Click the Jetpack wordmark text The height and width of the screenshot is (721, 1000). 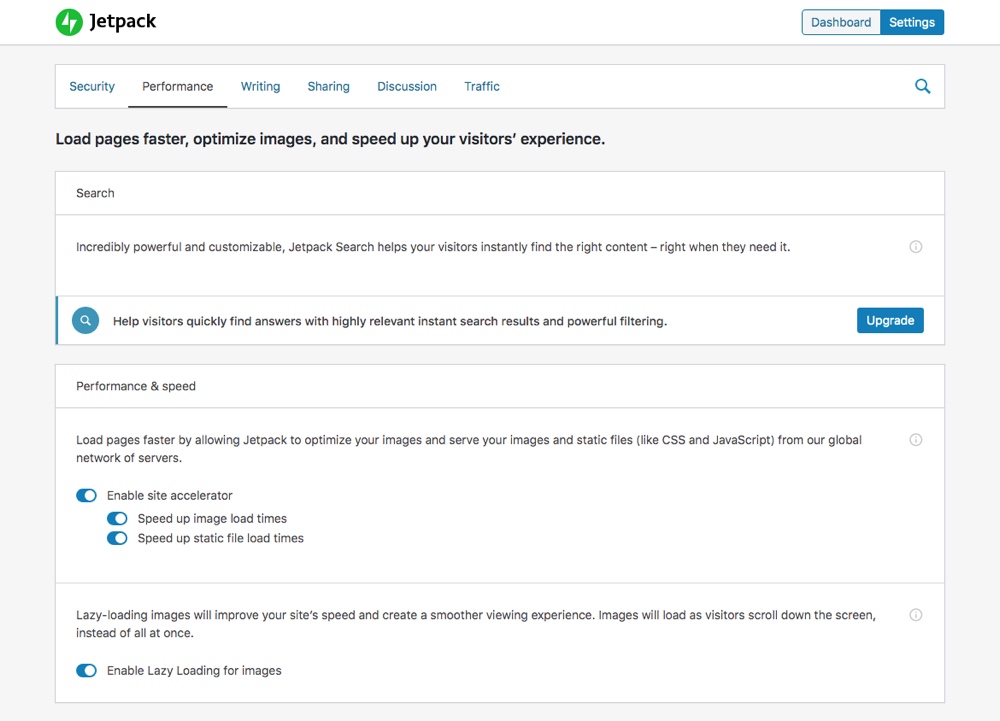[122, 22]
